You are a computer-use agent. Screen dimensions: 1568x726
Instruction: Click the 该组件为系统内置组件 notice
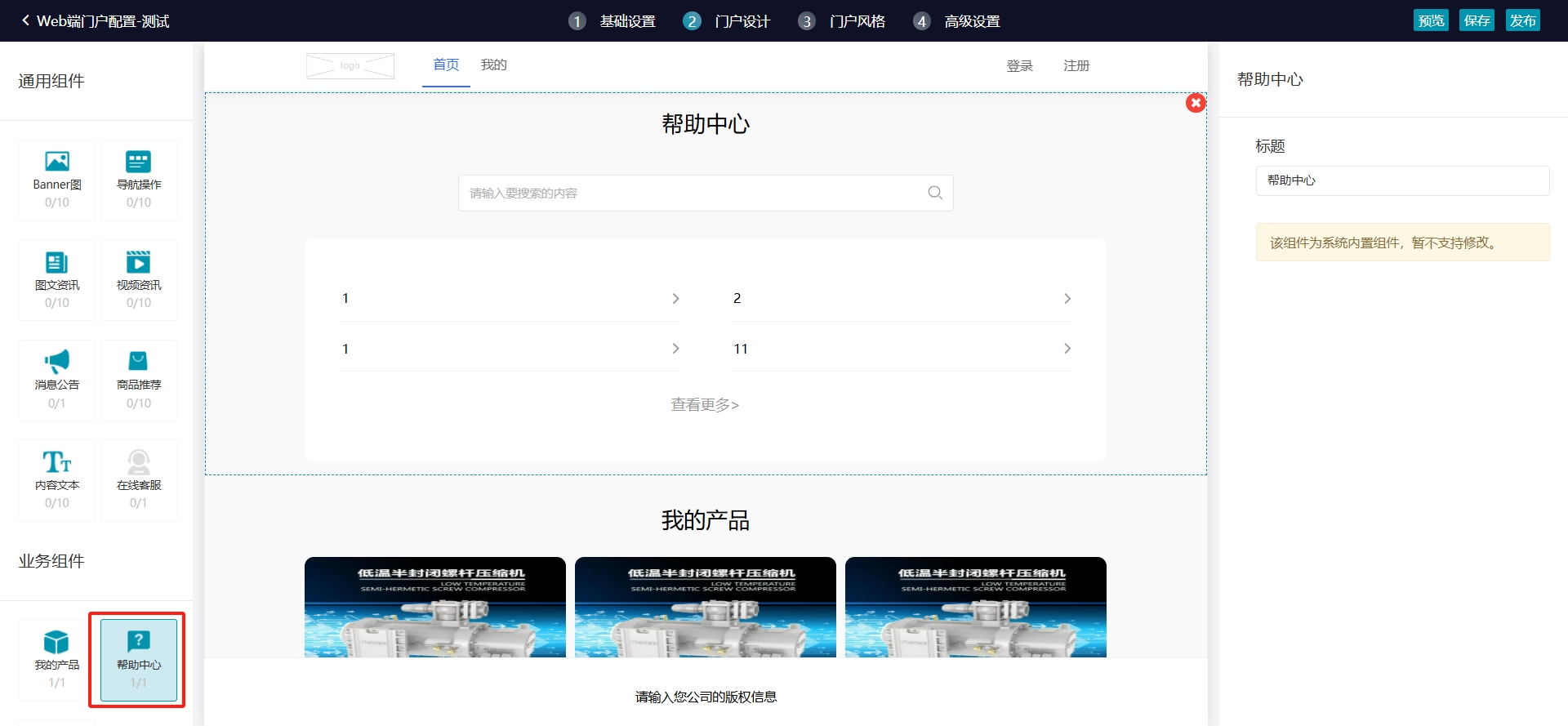1402,243
